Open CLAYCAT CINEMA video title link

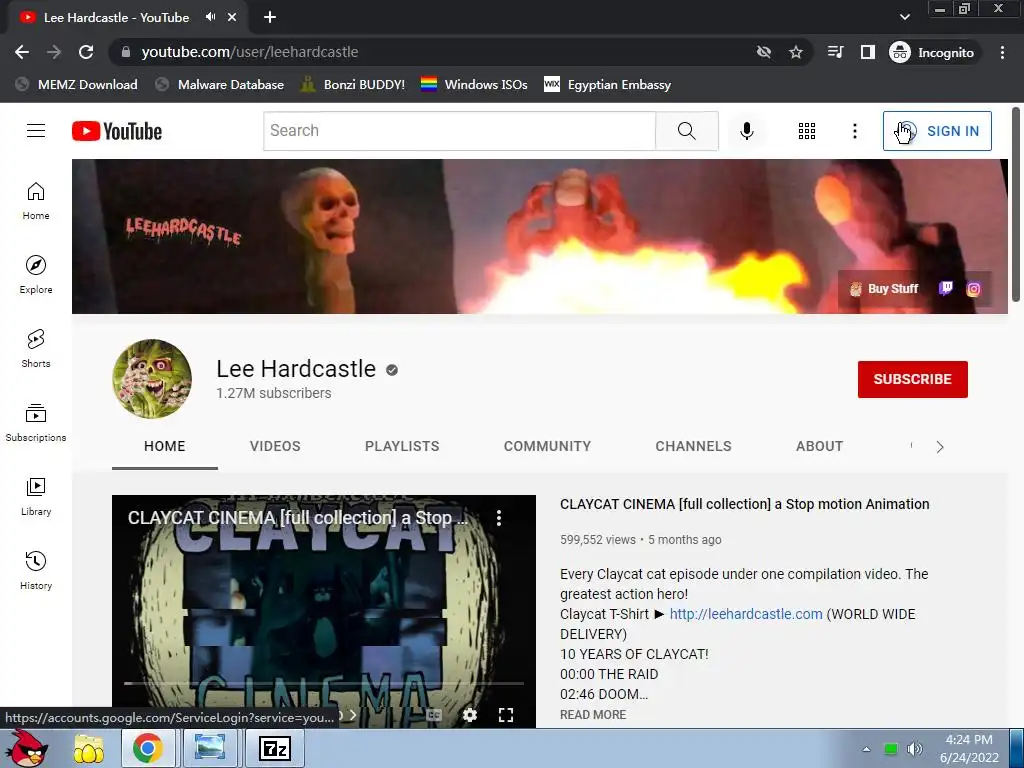click(744, 504)
